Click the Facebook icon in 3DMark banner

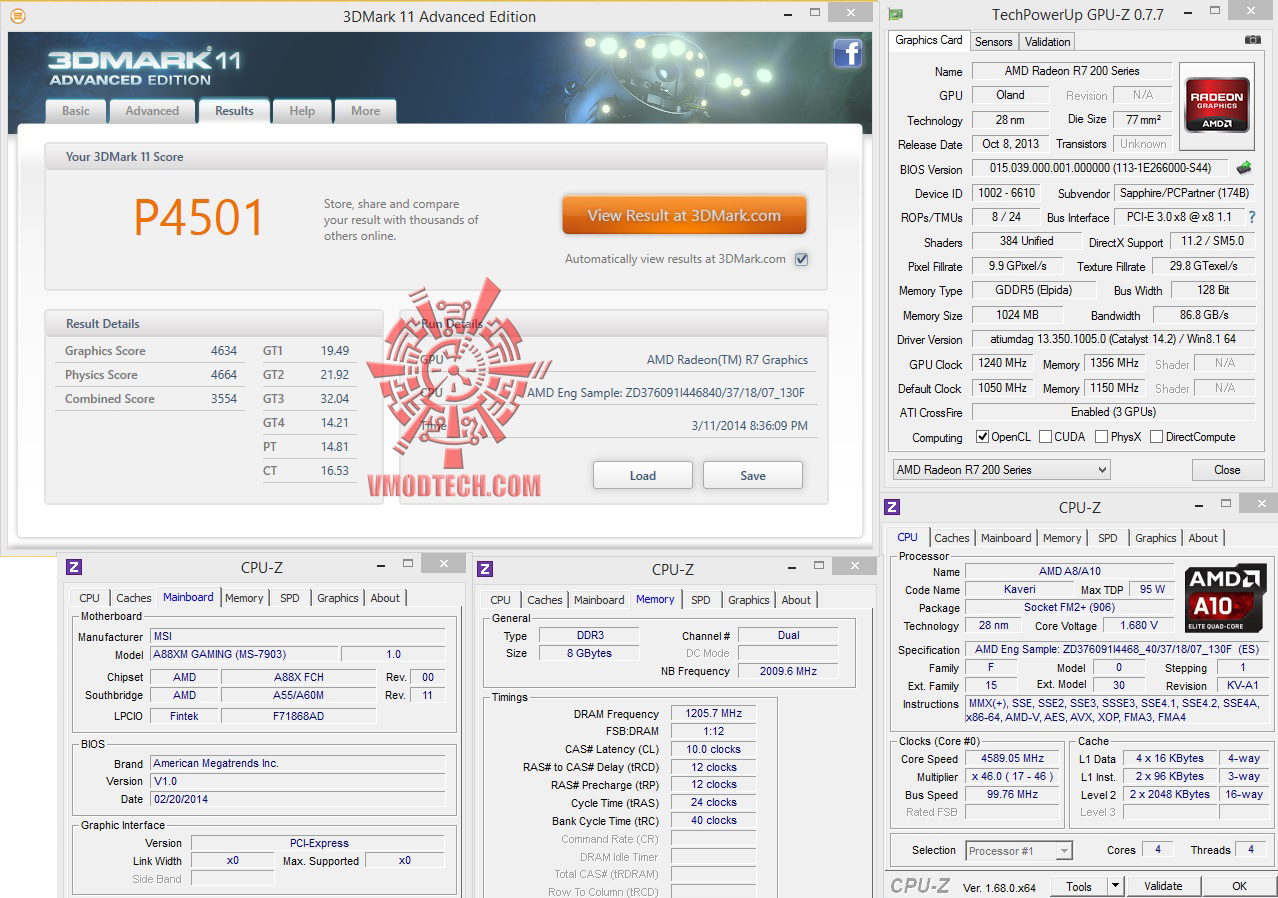[x=847, y=53]
